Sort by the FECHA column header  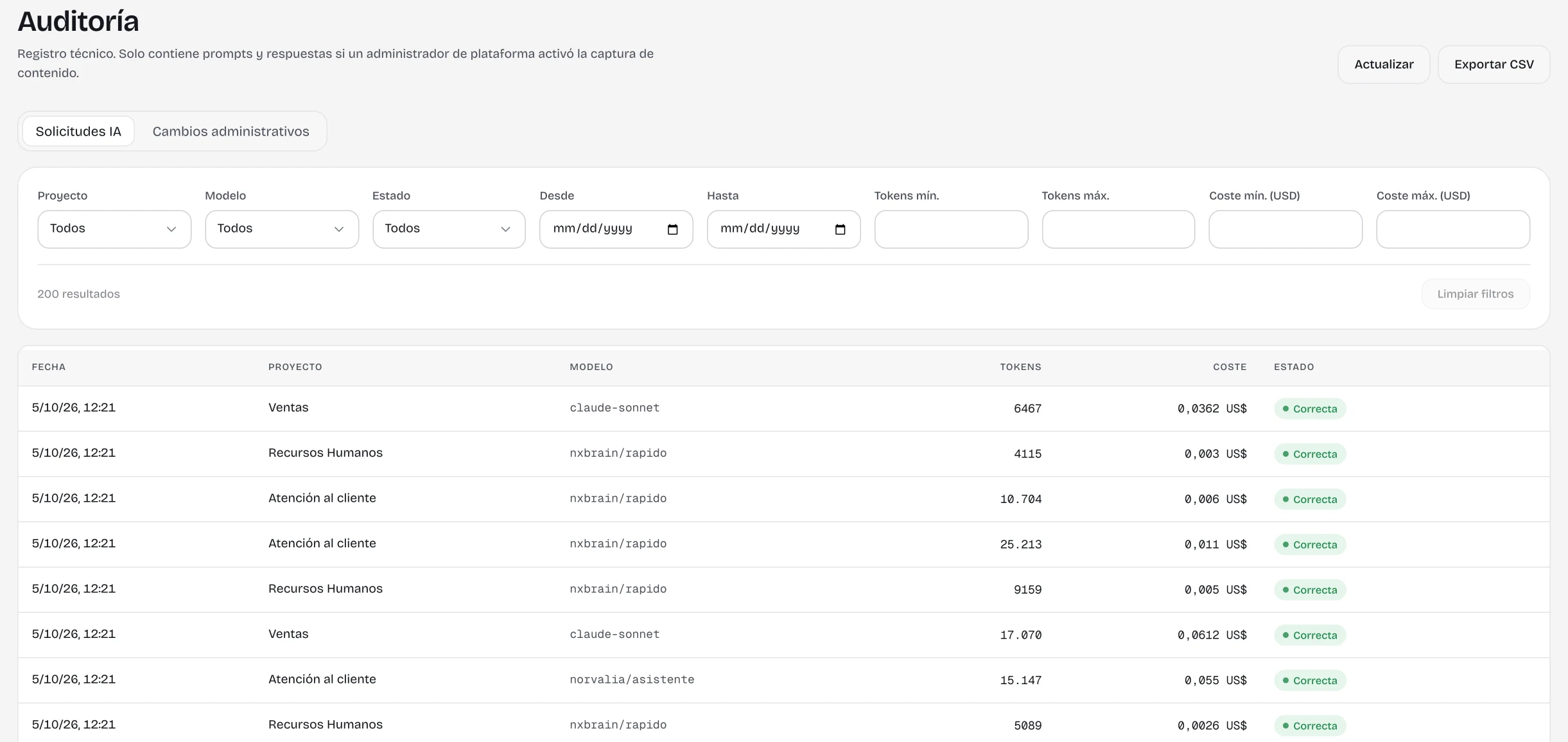[49, 367]
